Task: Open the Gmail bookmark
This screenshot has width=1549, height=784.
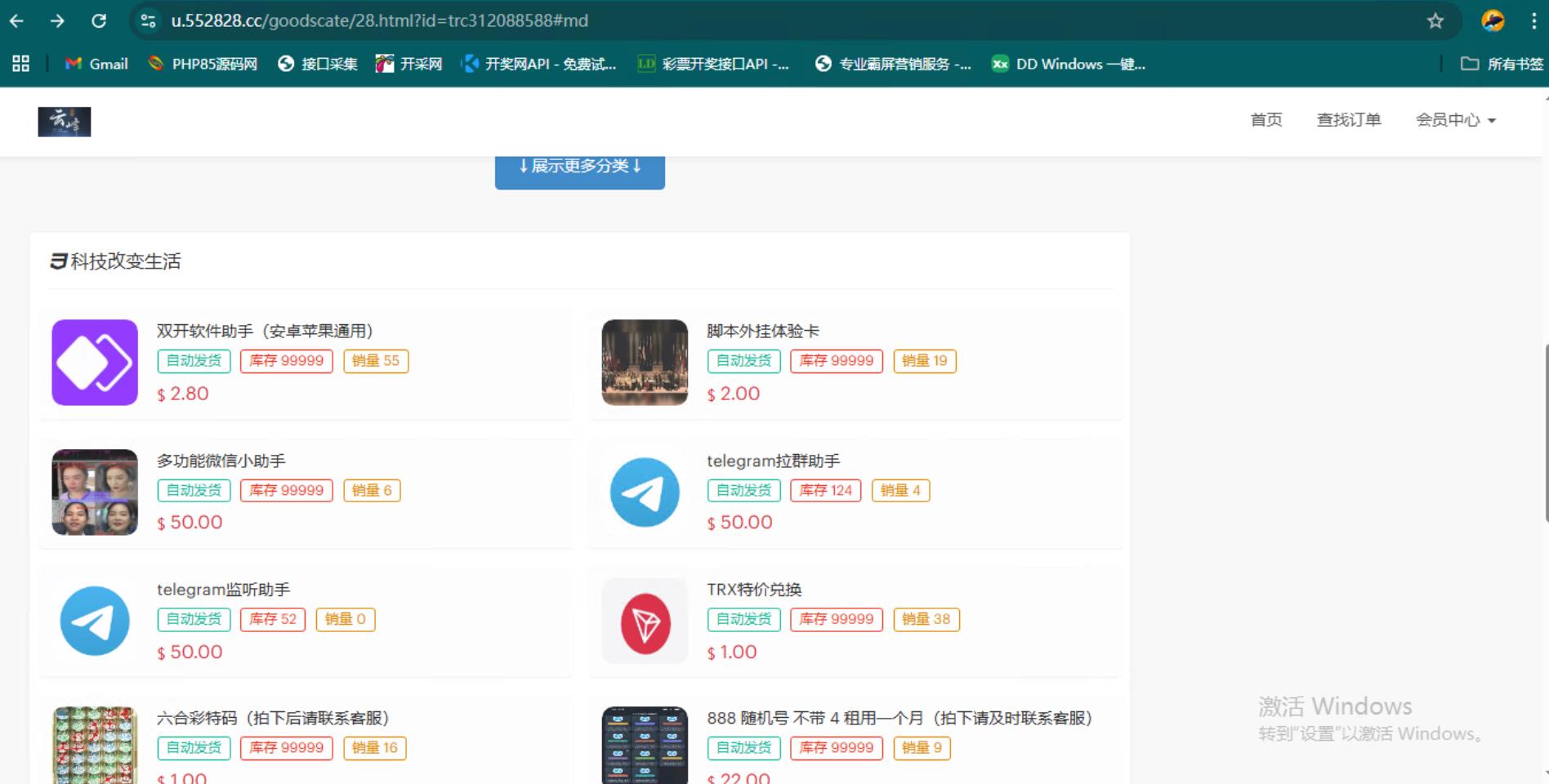Action: [x=97, y=64]
